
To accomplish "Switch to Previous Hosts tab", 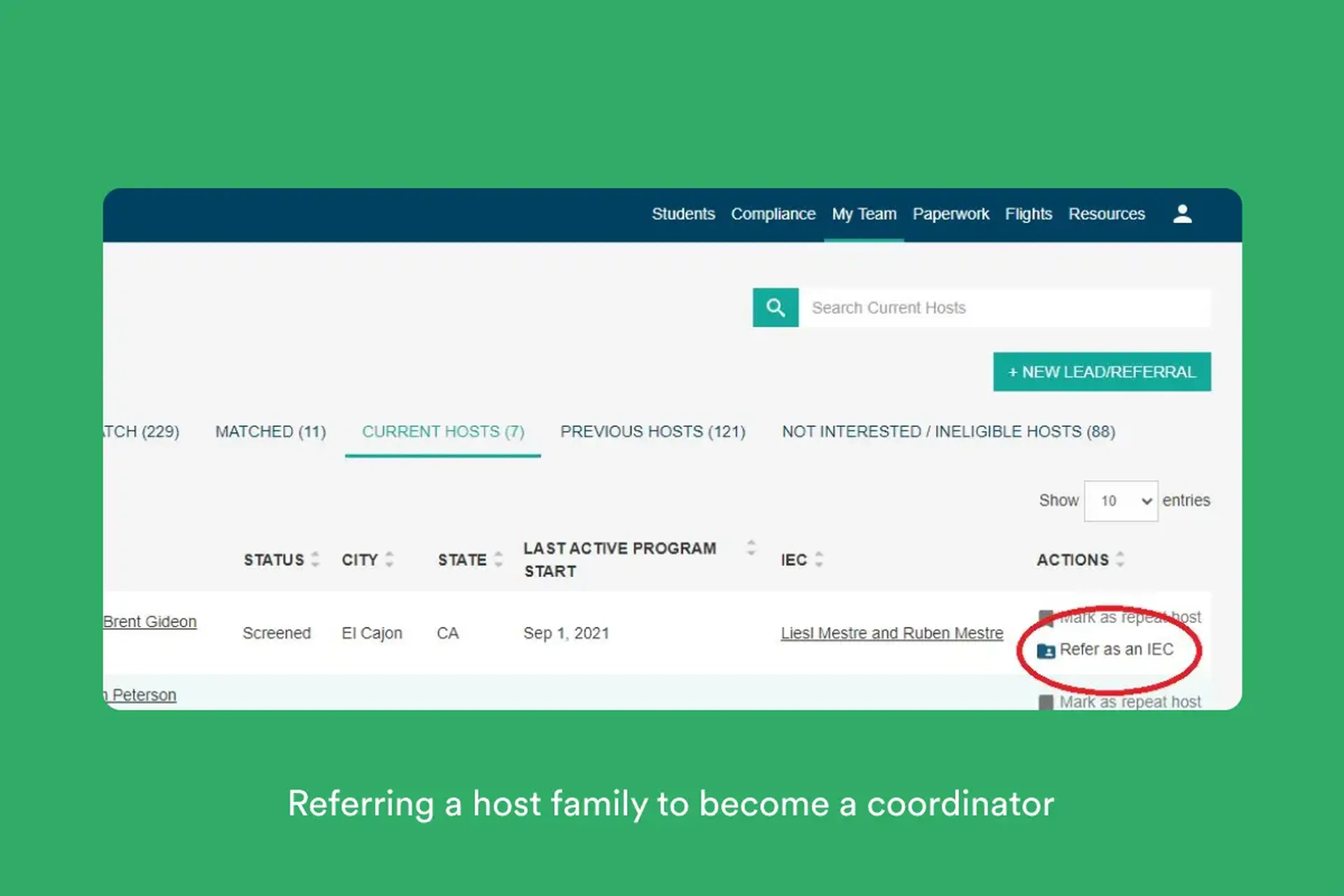I will click(x=652, y=432).
